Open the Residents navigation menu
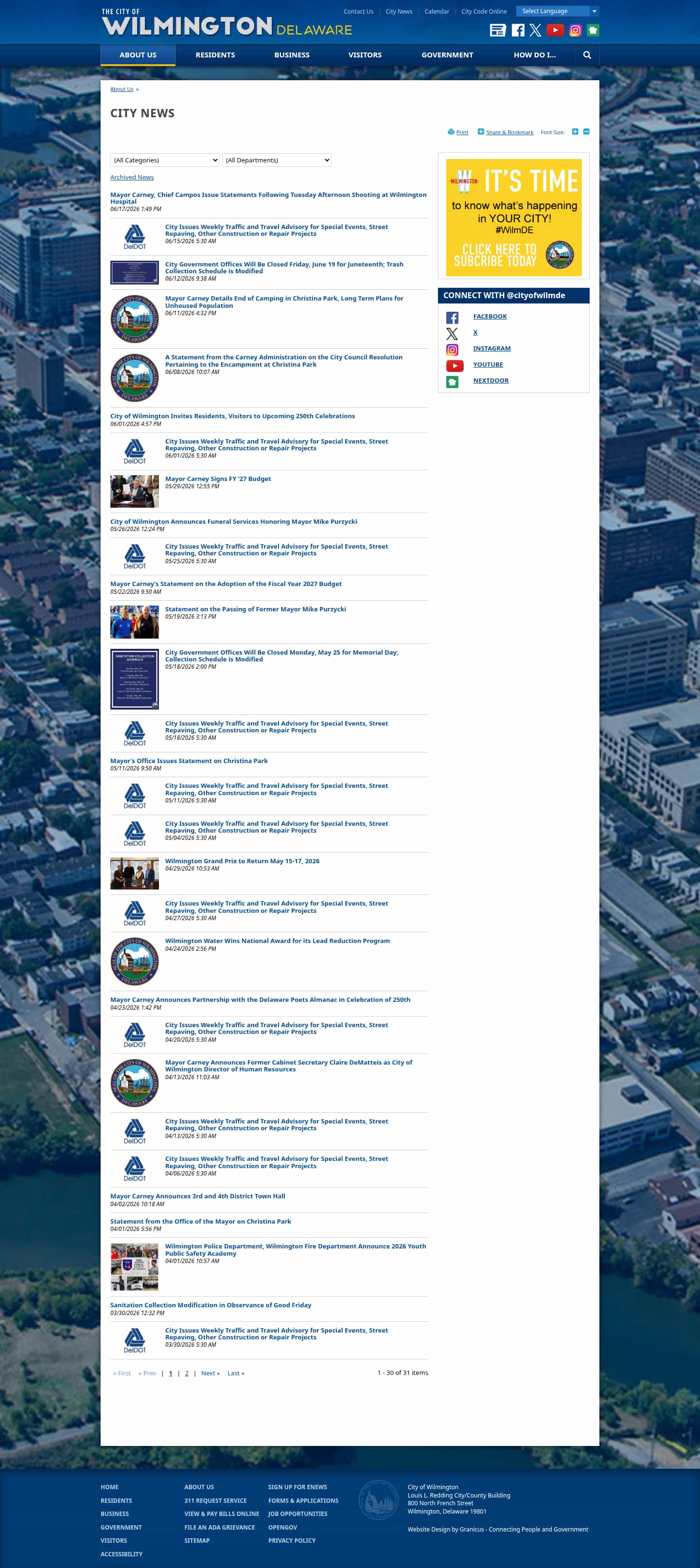The height and width of the screenshot is (1568, 700). (x=215, y=55)
